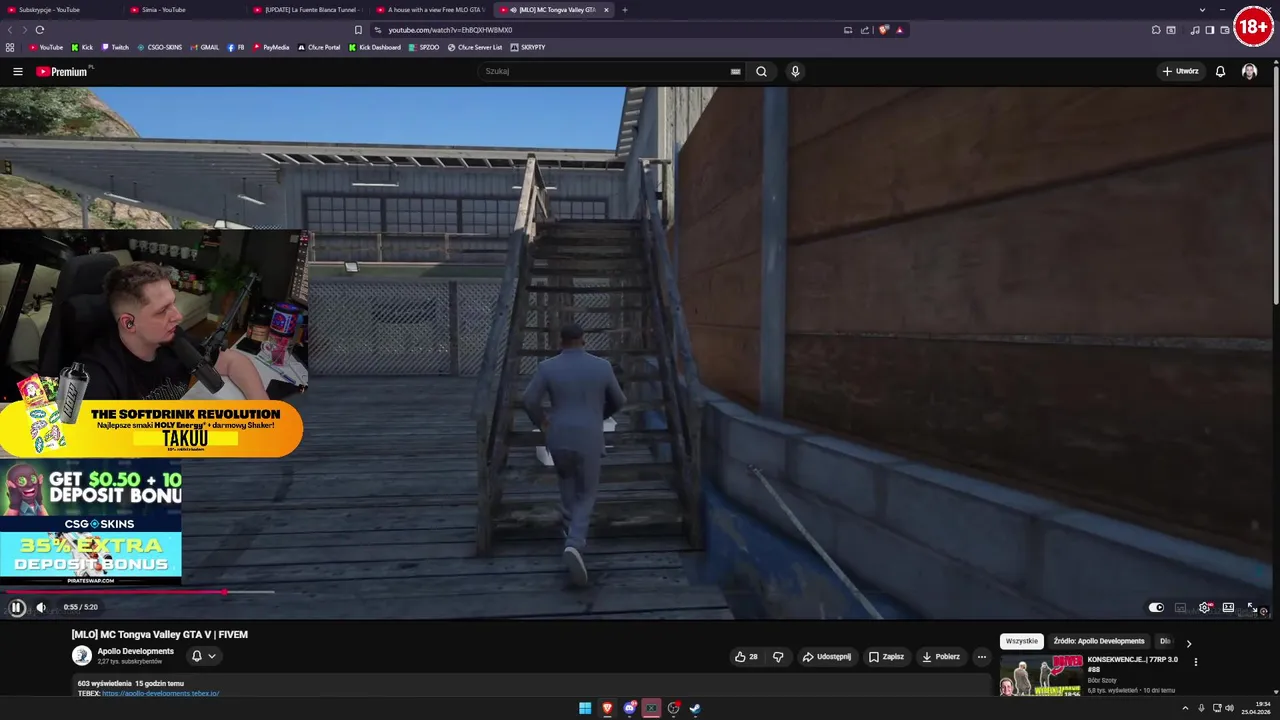Expand the channel notification bell dropdown
The height and width of the screenshot is (720, 1280).
203,656
